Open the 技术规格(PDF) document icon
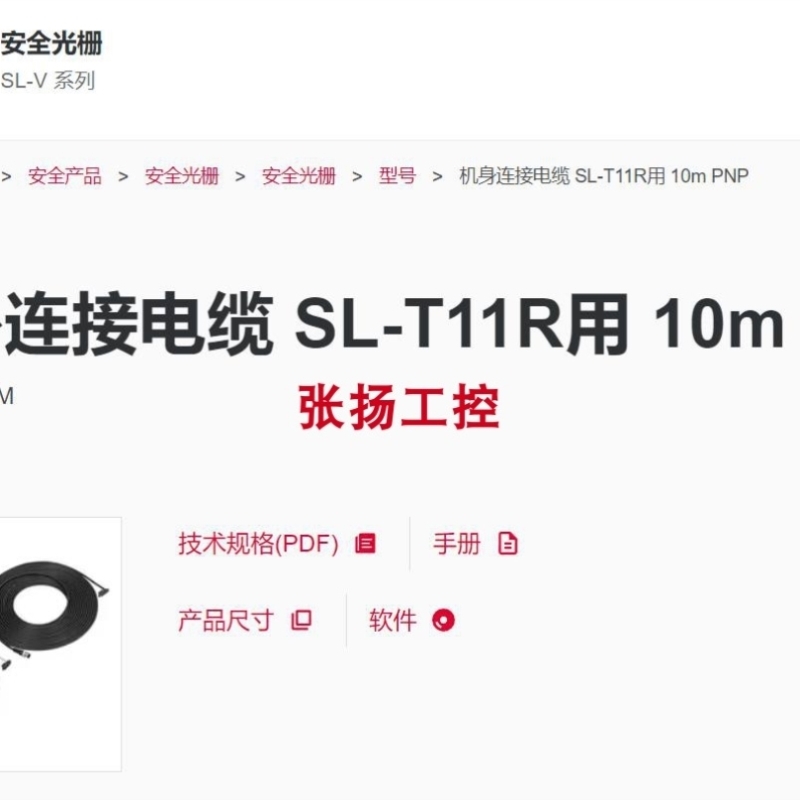800x800 pixels. pyautogui.click(x=365, y=543)
